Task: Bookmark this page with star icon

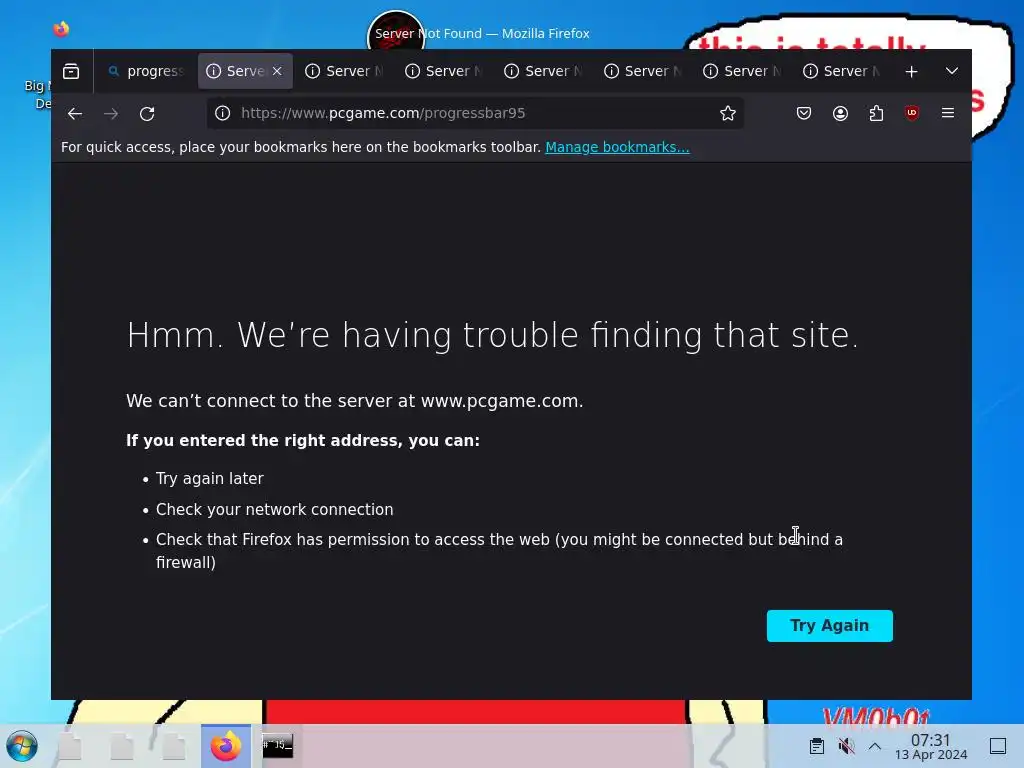Action: pyautogui.click(x=728, y=113)
